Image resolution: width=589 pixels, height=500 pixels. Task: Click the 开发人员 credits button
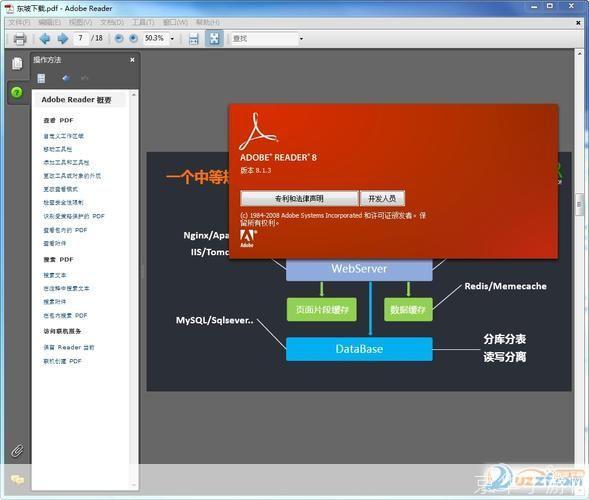tap(382, 198)
